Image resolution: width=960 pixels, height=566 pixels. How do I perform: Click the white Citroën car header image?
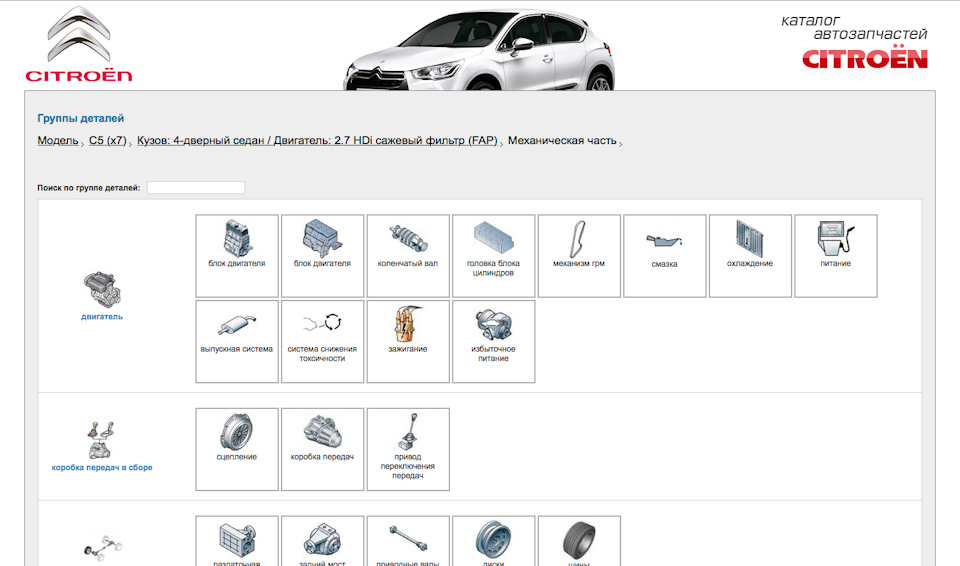(x=479, y=50)
